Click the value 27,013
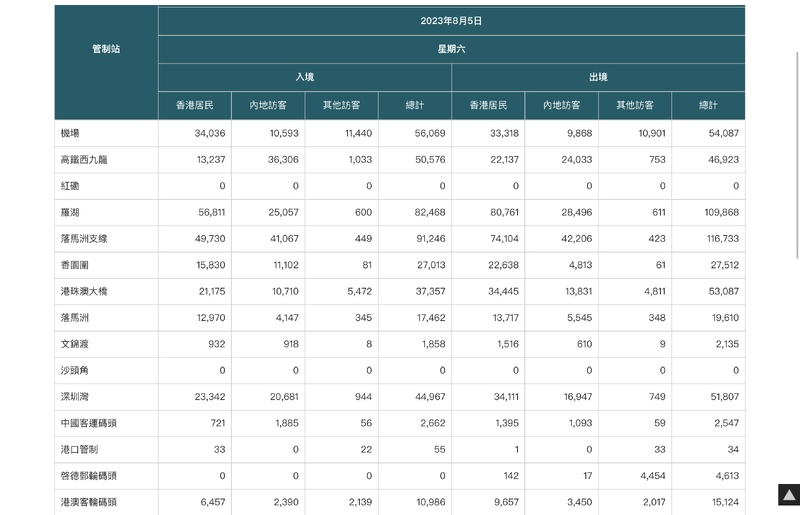The image size is (800, 515). (431, 265)
